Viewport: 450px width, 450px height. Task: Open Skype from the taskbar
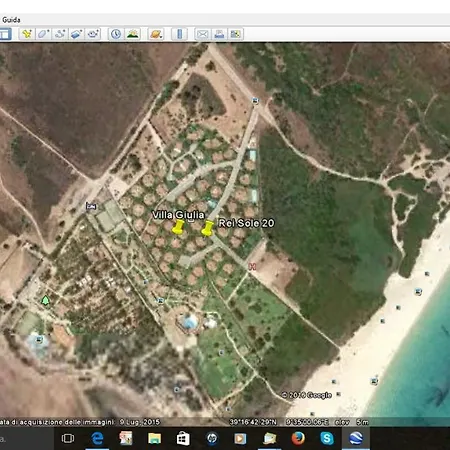click(x=327, y=438)
